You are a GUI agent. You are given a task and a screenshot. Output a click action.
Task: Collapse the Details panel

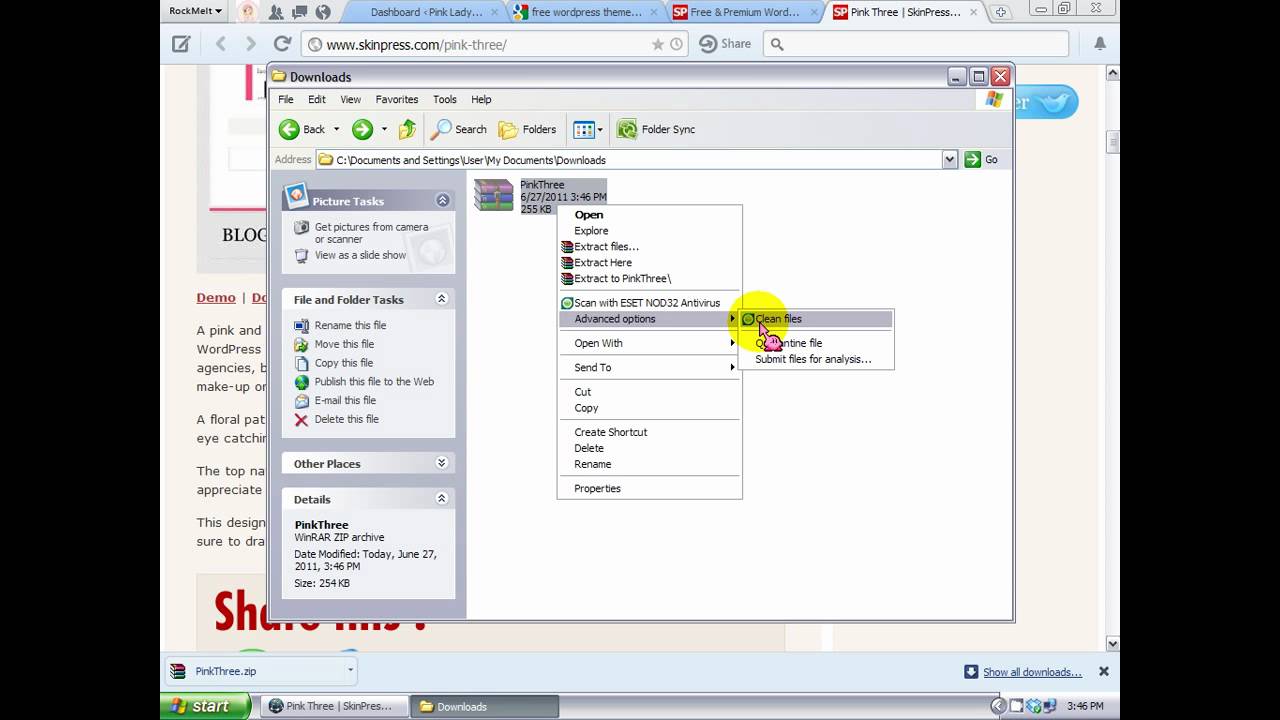[442, 498]
